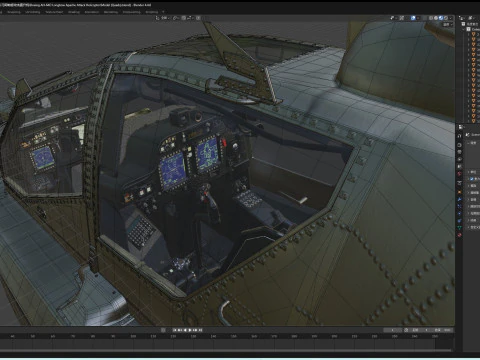Add a new workspace with the plus tab
Screen dimensions: 480x360
(163, 12)
